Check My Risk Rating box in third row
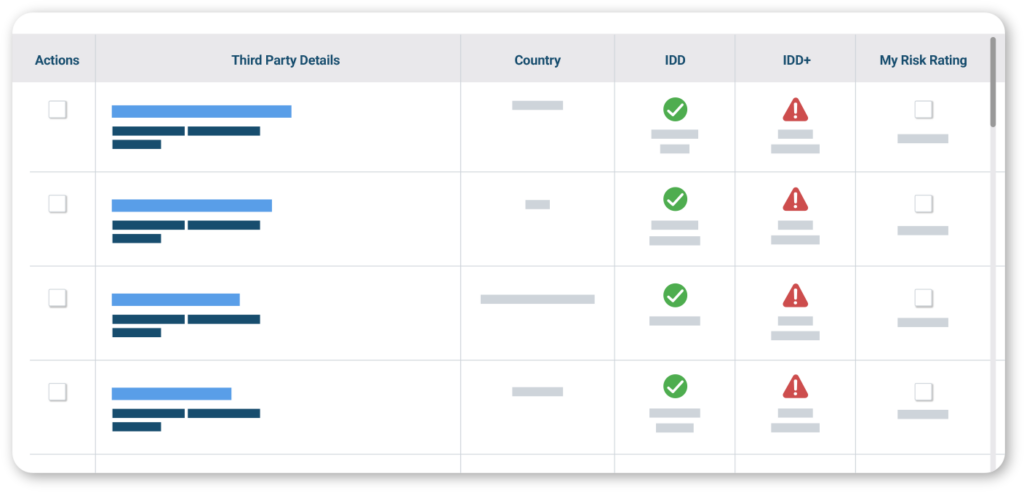1024x492 pixels. (923, 298)
